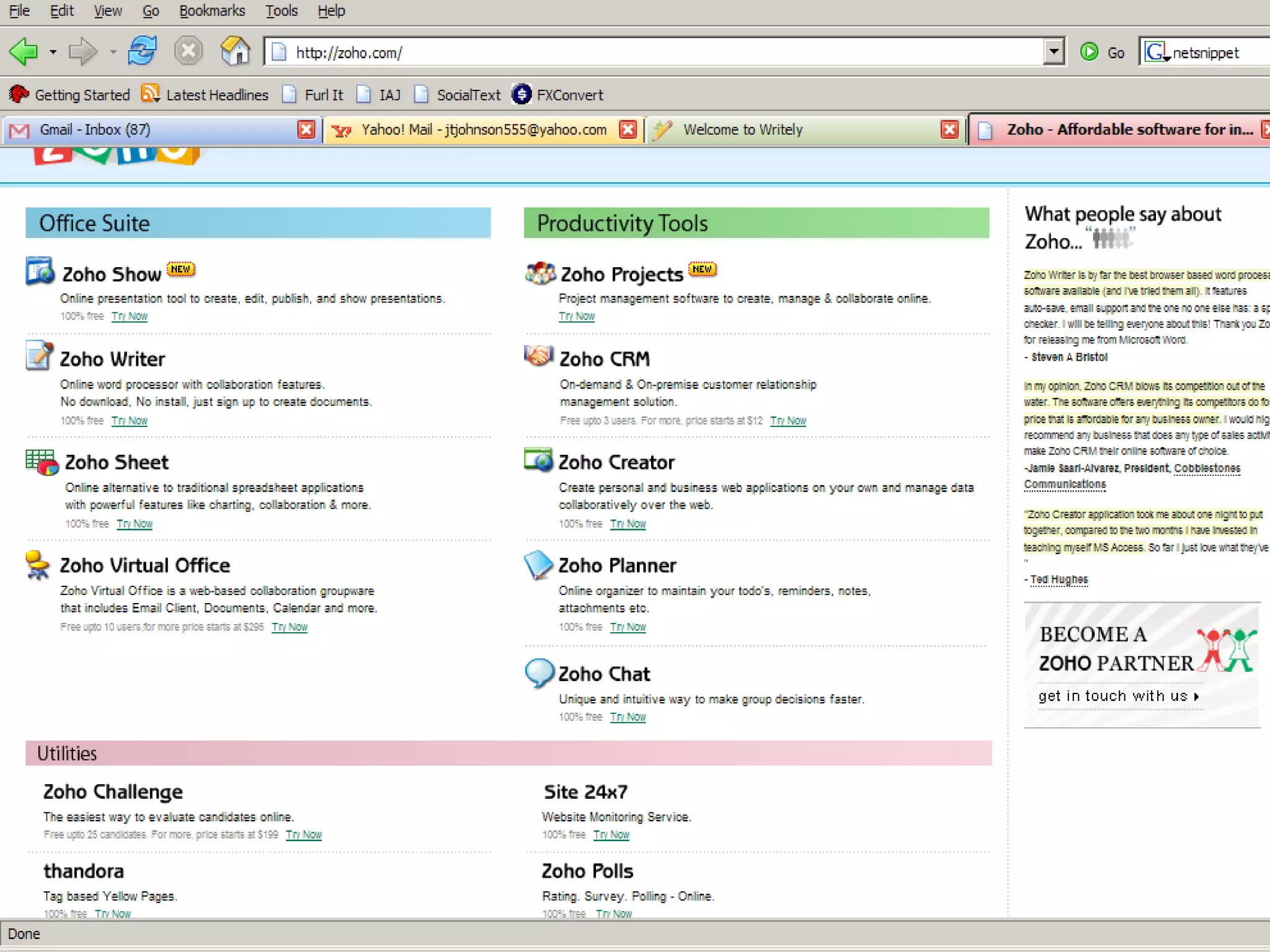Click Try Now under Zoho Creator
This screenshot has width=1270, height=952.
(628, 524)
